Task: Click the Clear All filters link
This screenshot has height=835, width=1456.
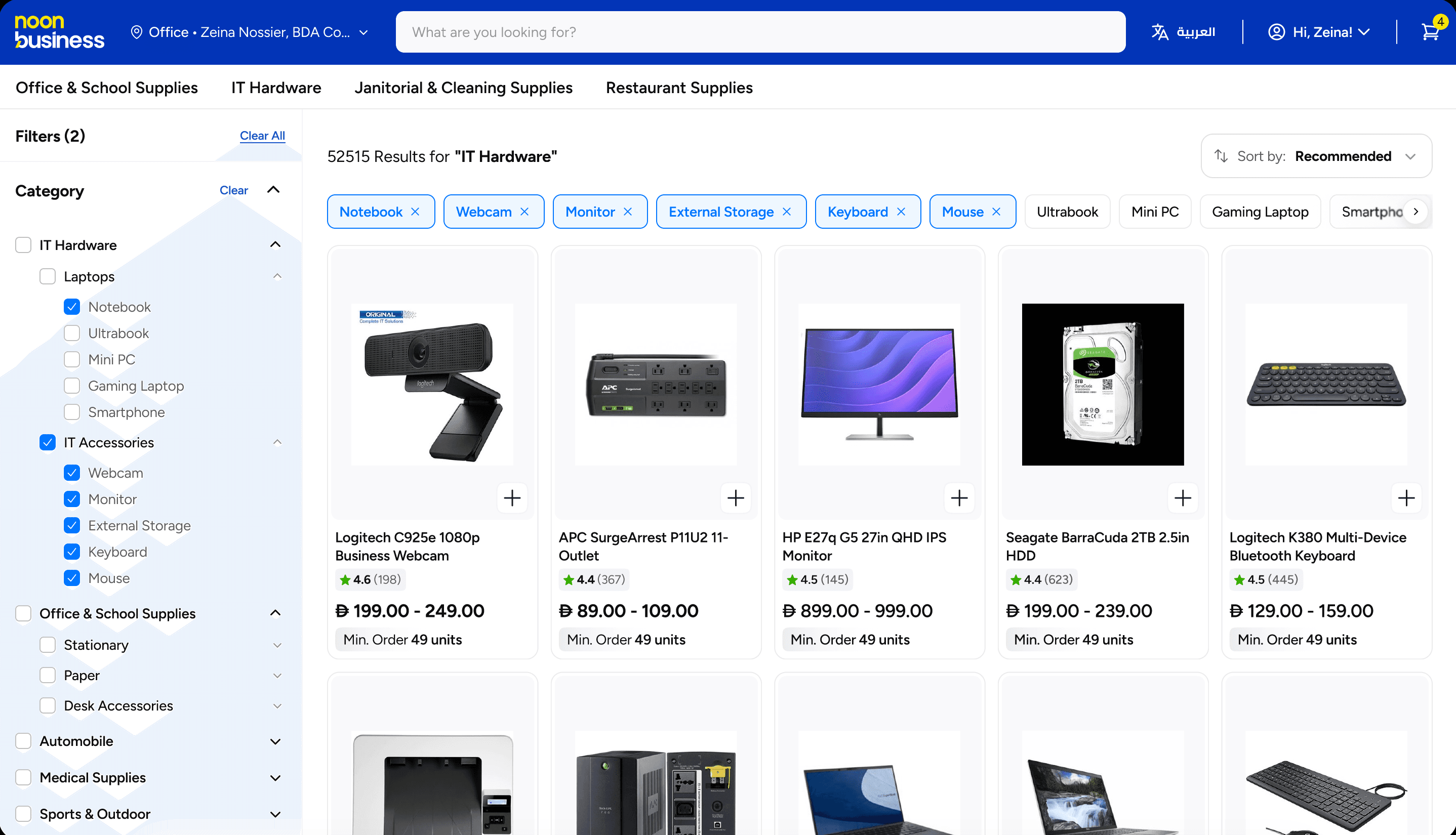Action: click(262, 136)
